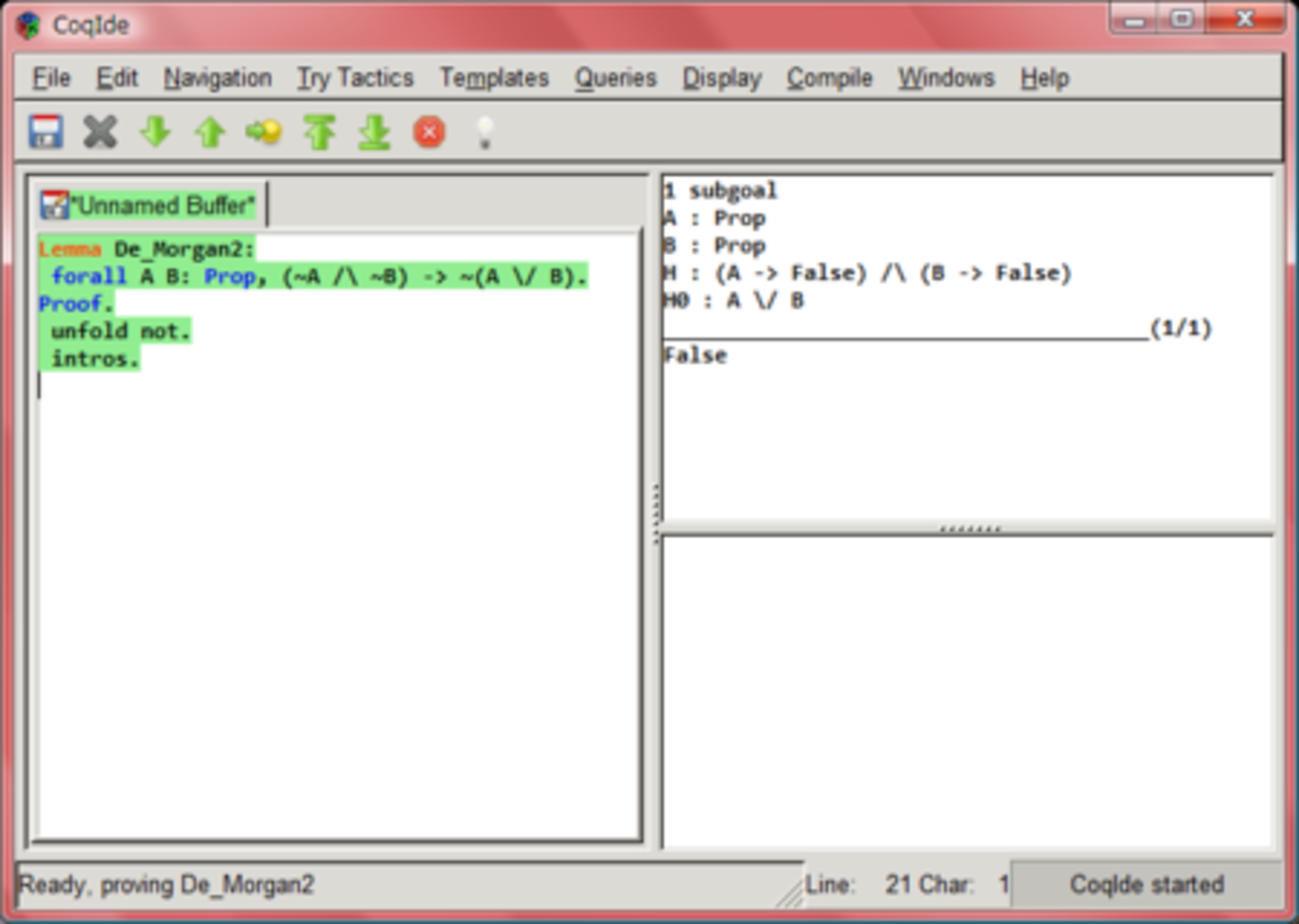Open the Queries menu
1299x924 pixels.
pyautogui.click(x=615, y=78)
